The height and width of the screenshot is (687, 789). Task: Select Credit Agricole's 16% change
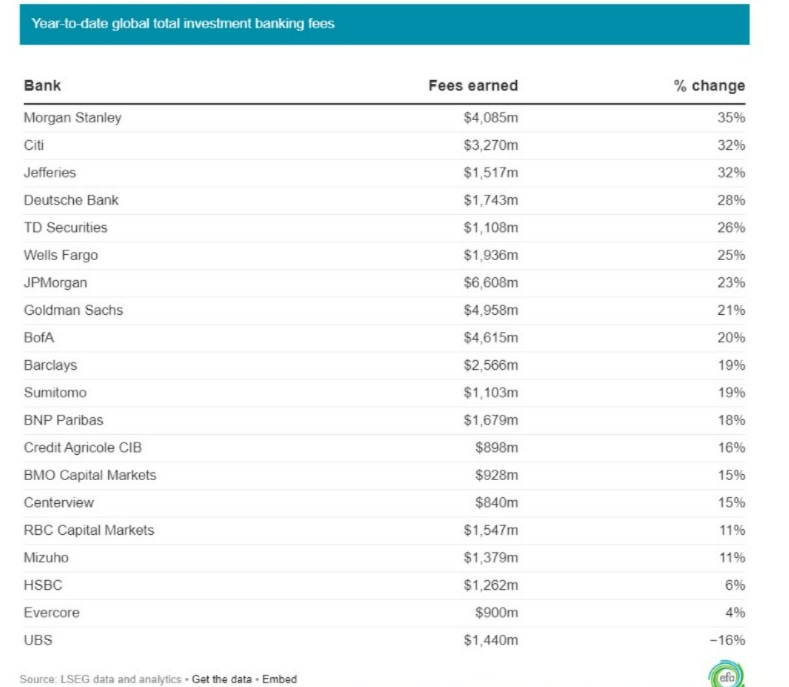[732, 447]
